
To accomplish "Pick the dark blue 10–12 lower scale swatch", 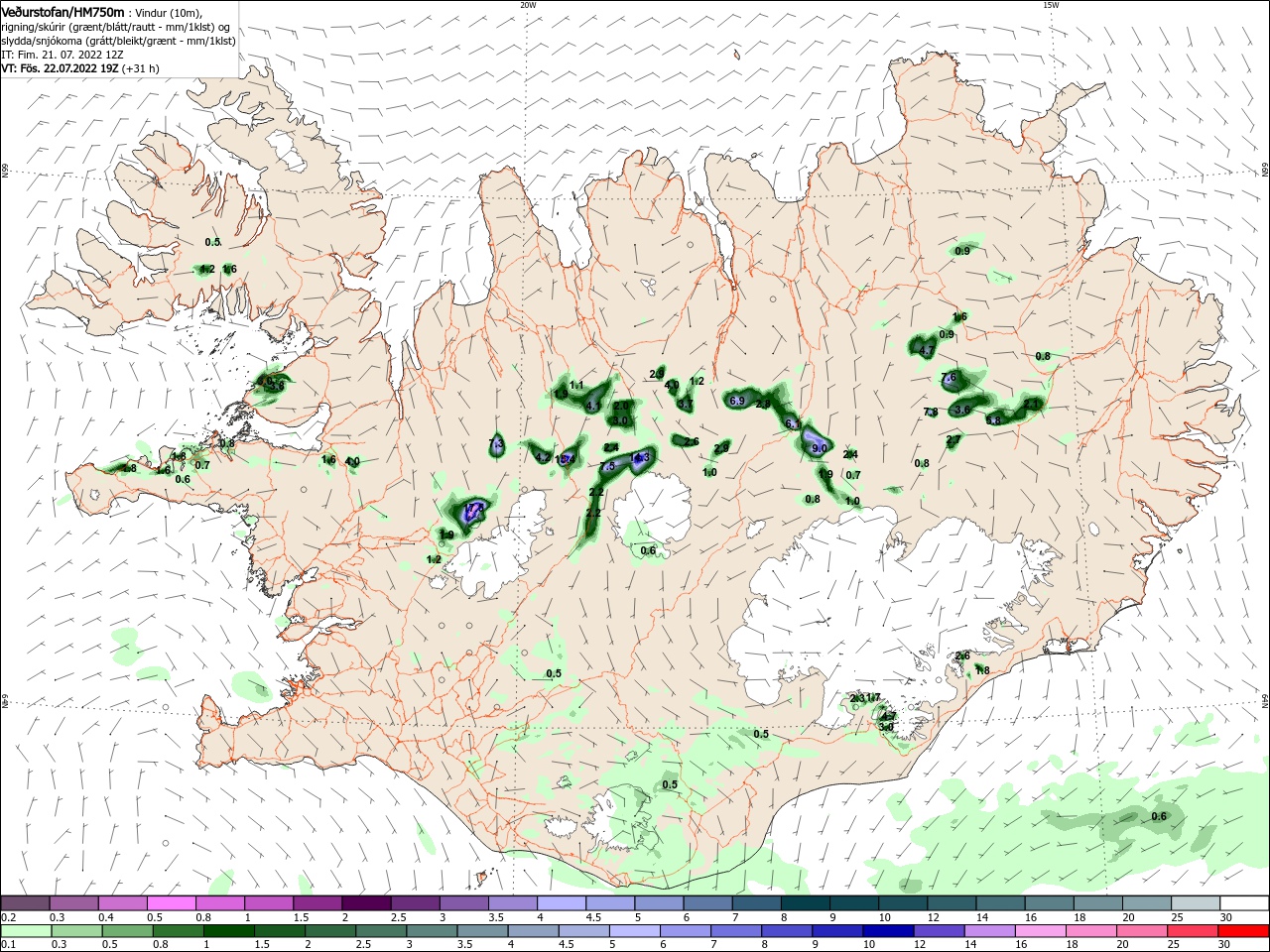I will pos(888,931).
